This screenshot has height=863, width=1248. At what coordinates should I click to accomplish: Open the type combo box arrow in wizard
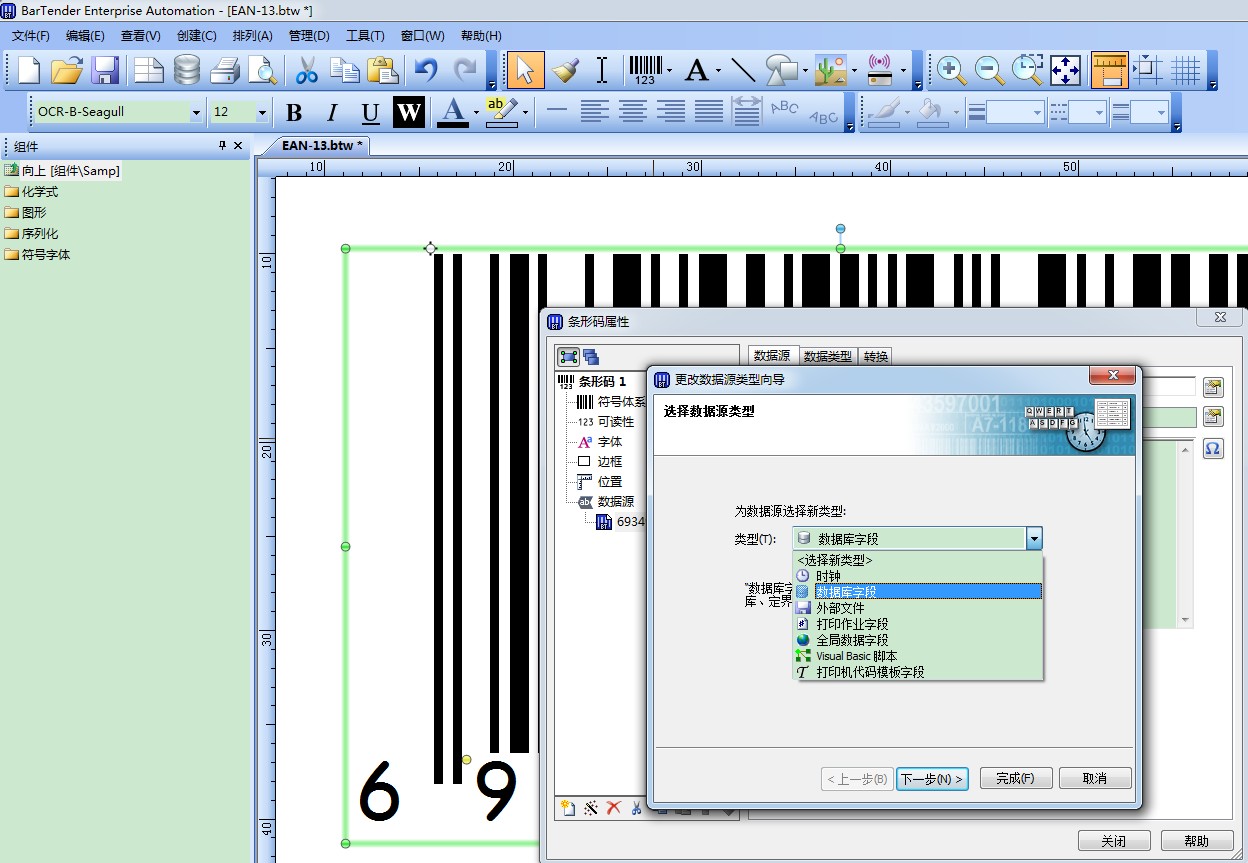click(1034, 539)
